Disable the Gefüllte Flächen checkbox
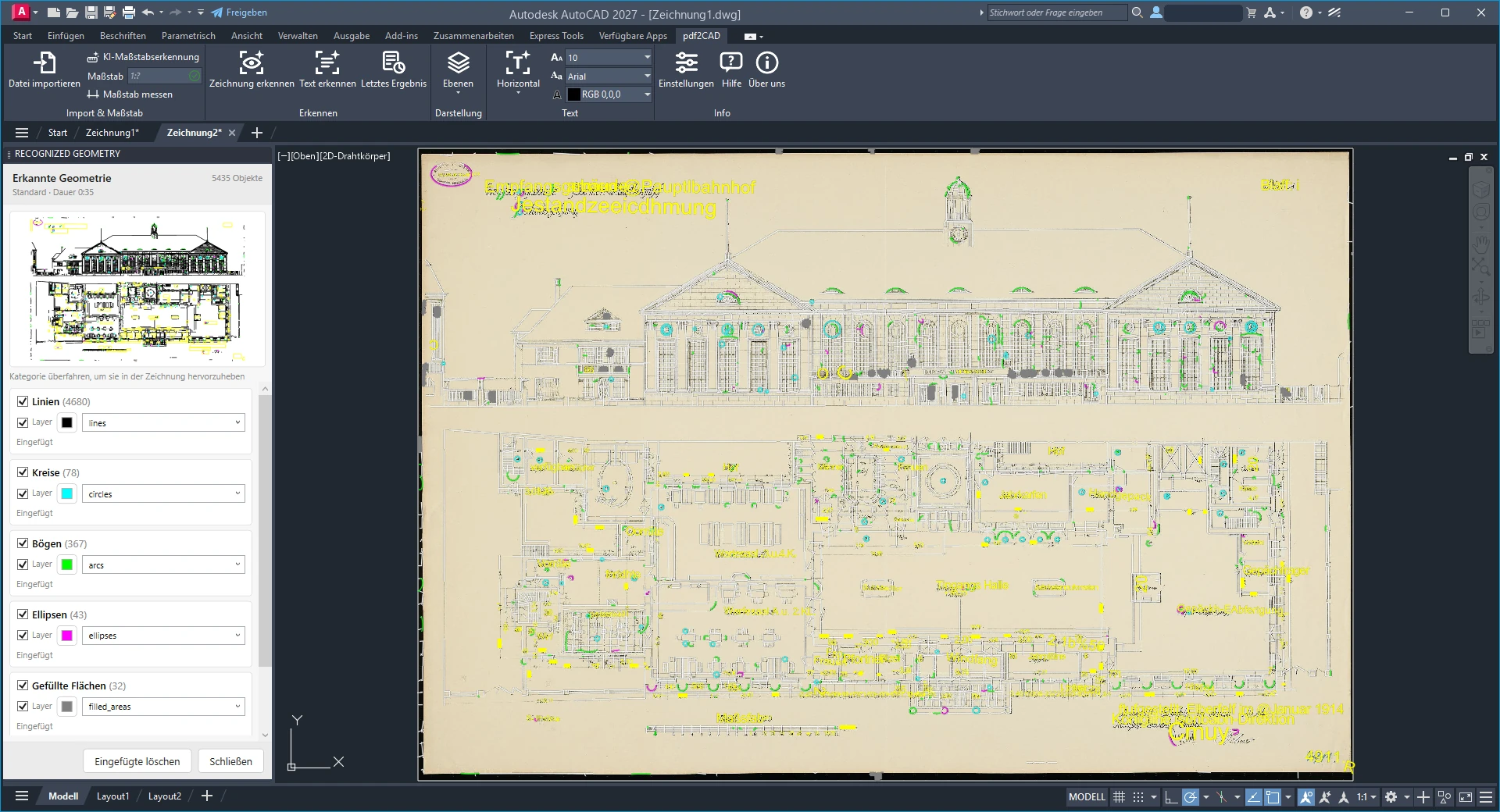 [x=23, y=686]
